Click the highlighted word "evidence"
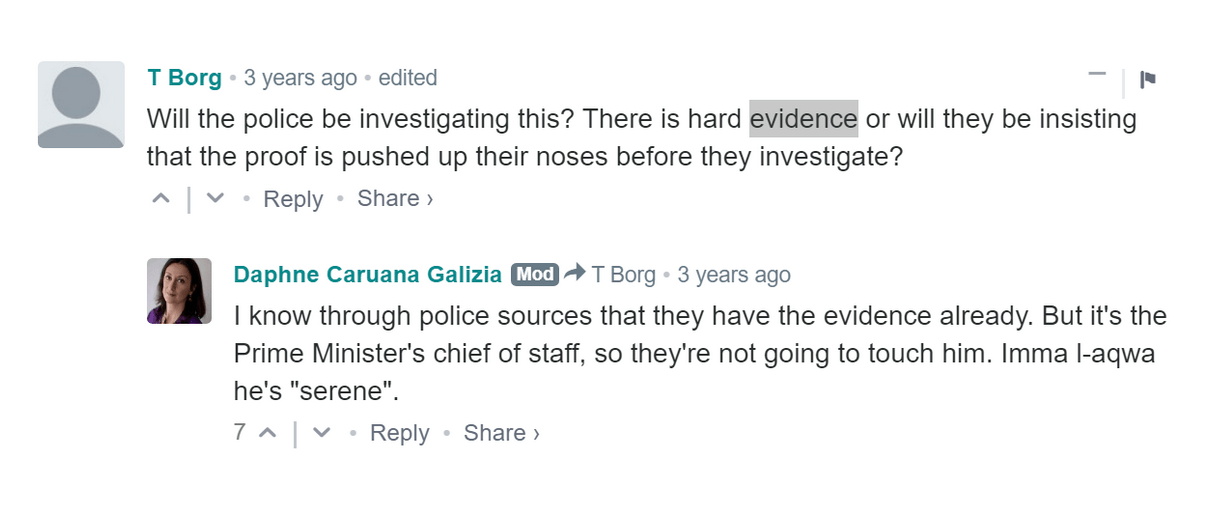Image resolution: width=1226 pixels, height=514 pixels. [803, 119]
